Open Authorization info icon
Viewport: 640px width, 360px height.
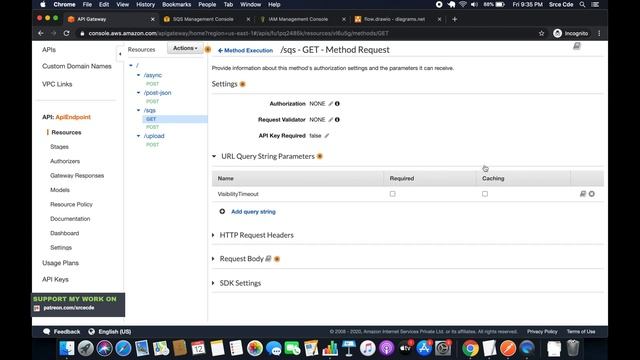(x=337, y=104)
